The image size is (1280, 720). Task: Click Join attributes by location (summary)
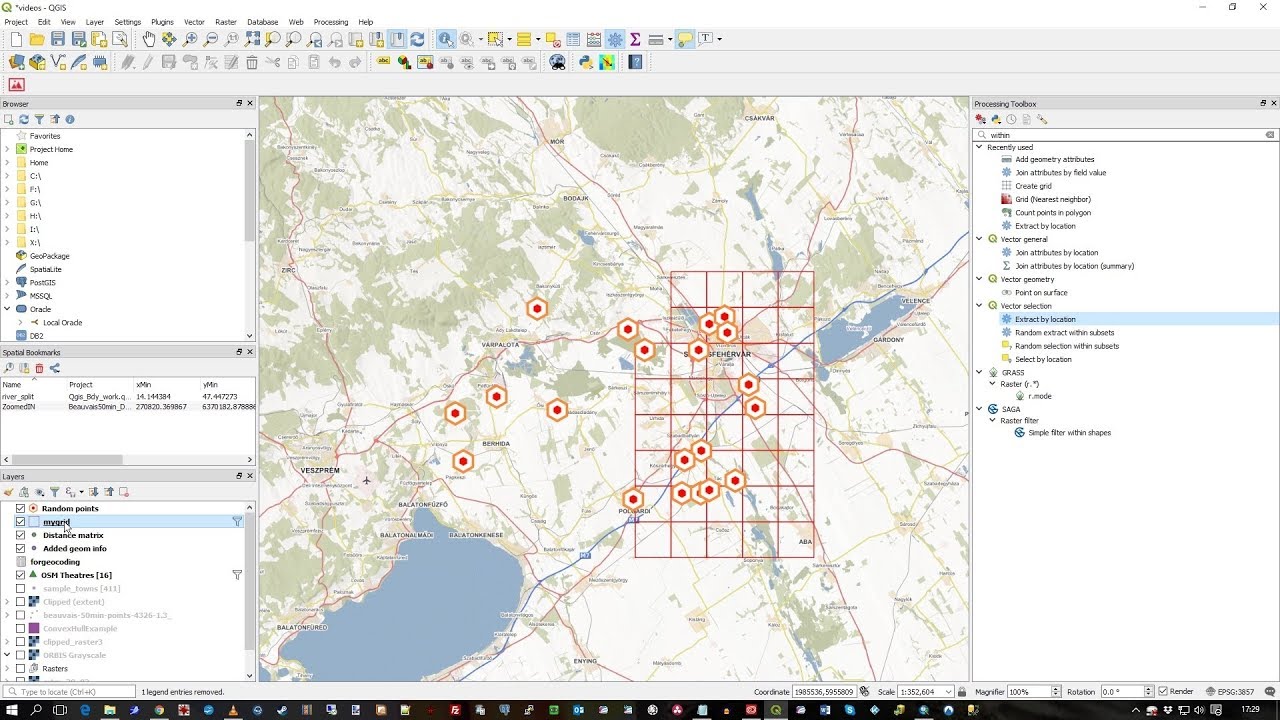coord(1074,266)
